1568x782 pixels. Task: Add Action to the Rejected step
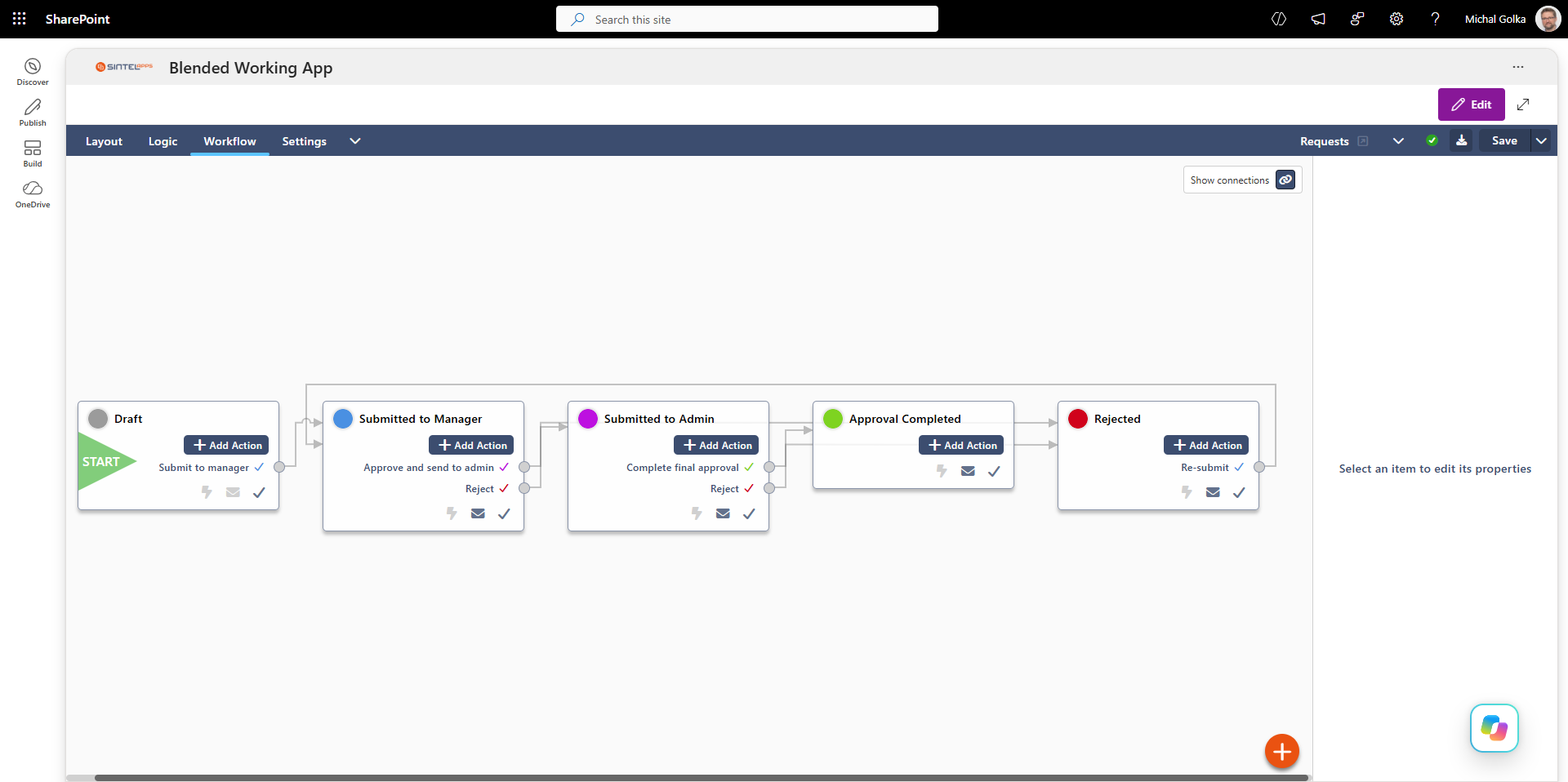click(1206, 445)
